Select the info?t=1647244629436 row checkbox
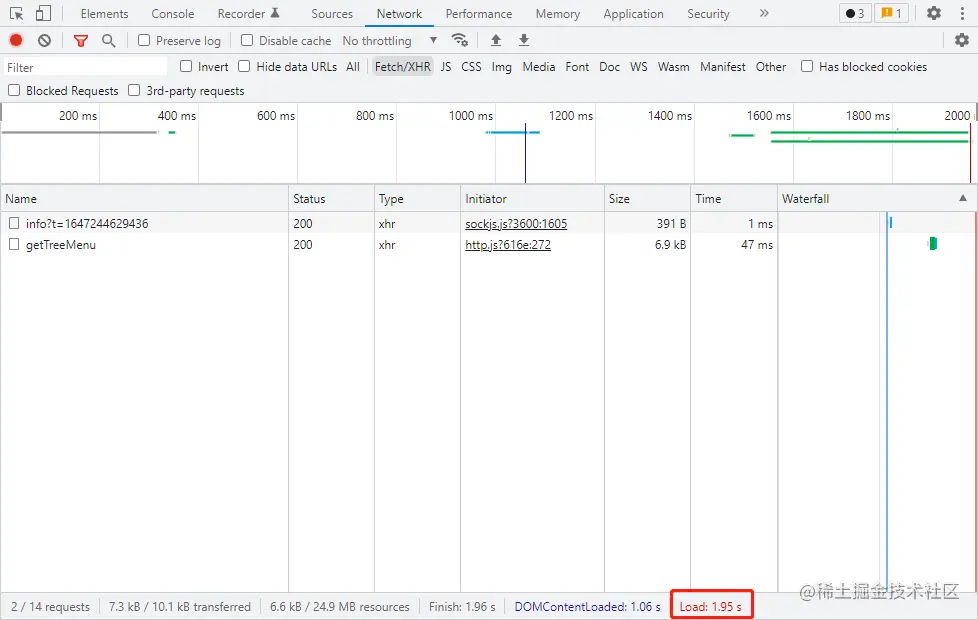The height and width of the screenshot is (620, 978). [x=14, y=223]
